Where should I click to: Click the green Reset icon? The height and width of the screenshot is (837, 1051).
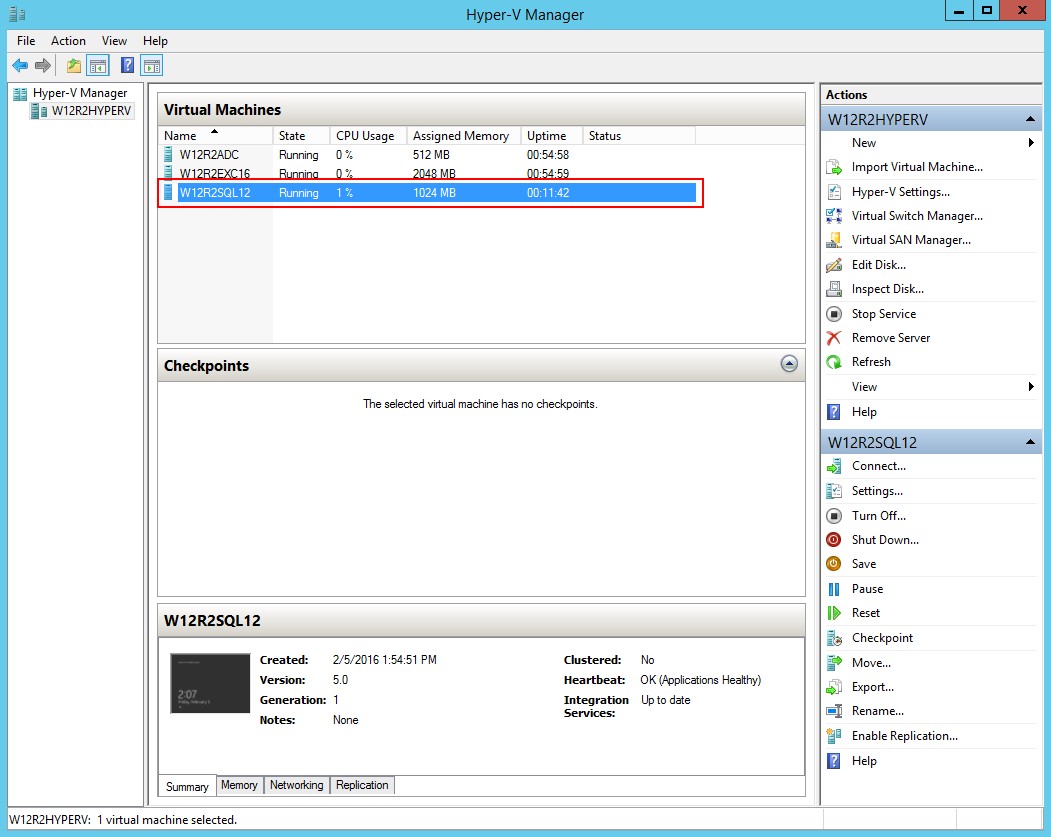(834, 613)
